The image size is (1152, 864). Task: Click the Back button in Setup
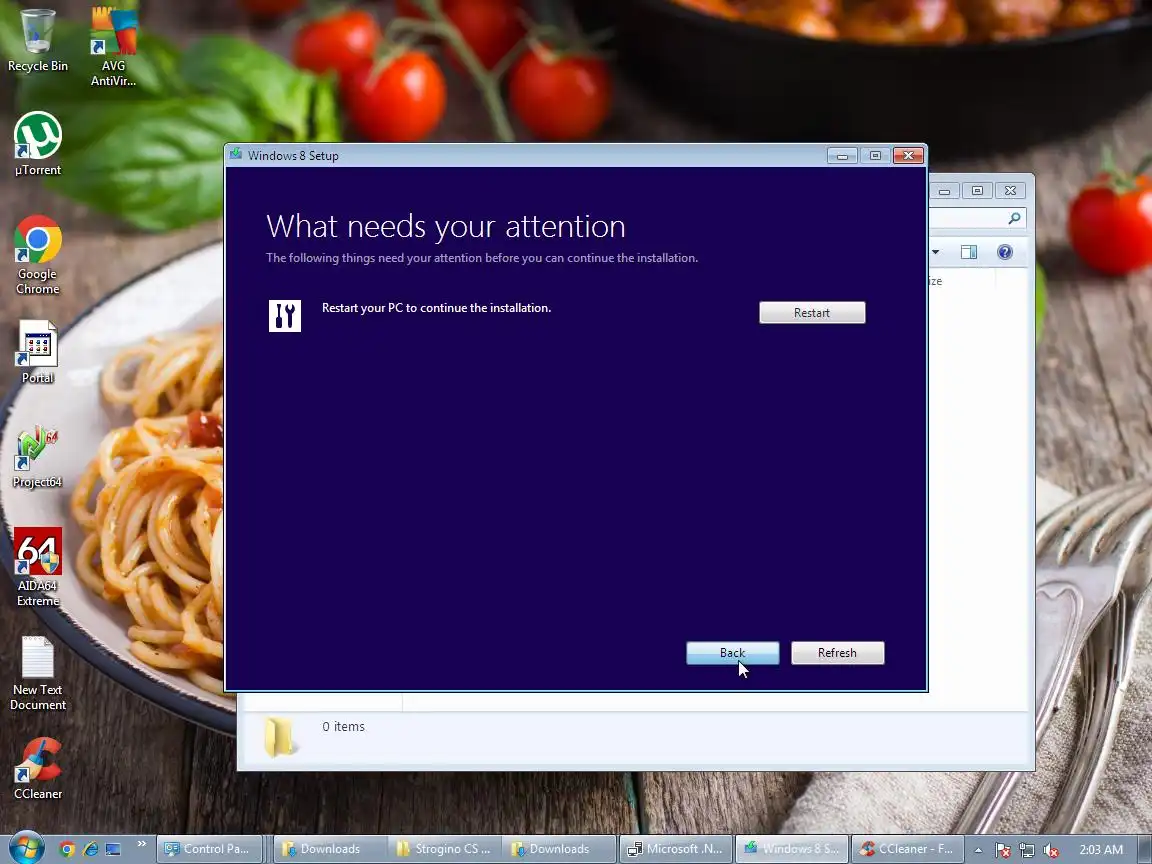732,652
